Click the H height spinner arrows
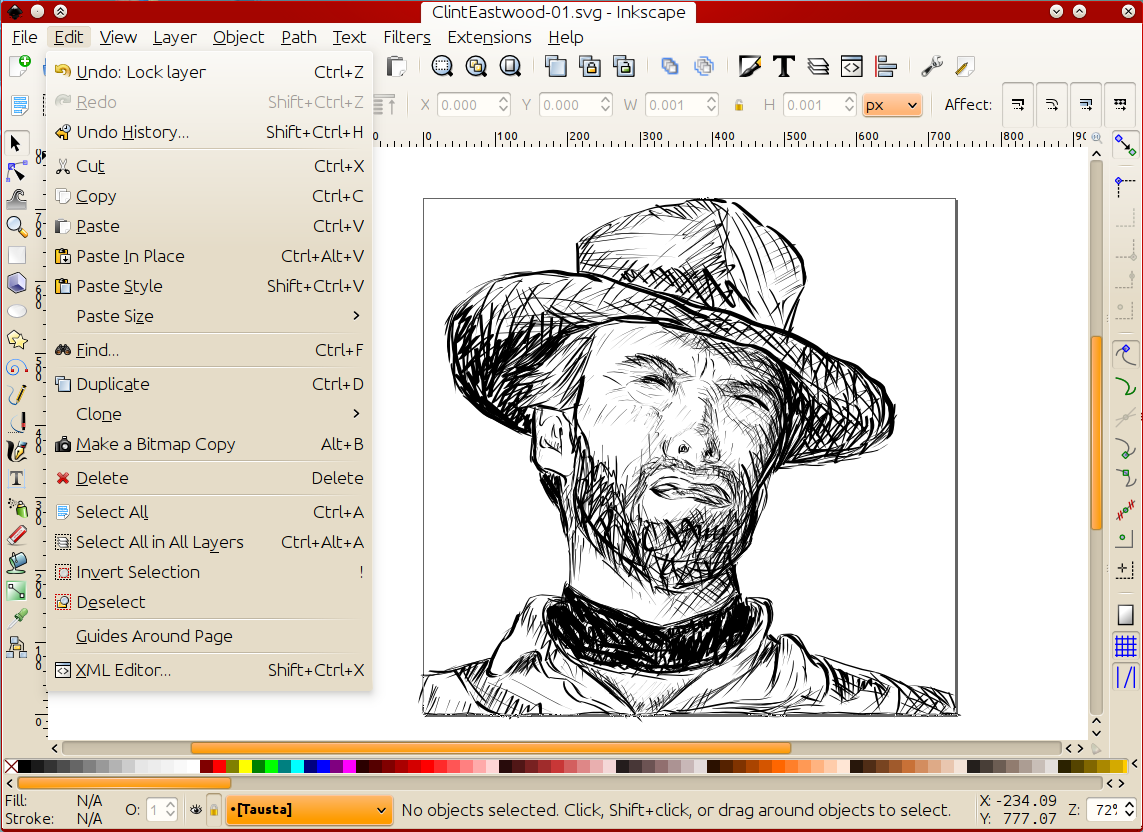The width and height of the screenshot is (1143, 832). pyautogui.click(x=849, y=105)
